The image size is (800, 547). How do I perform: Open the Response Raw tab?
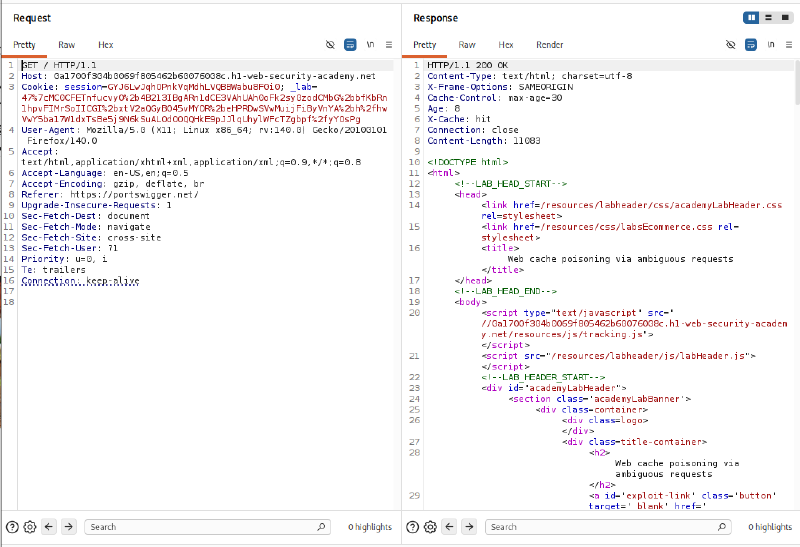tap(467, 45)
